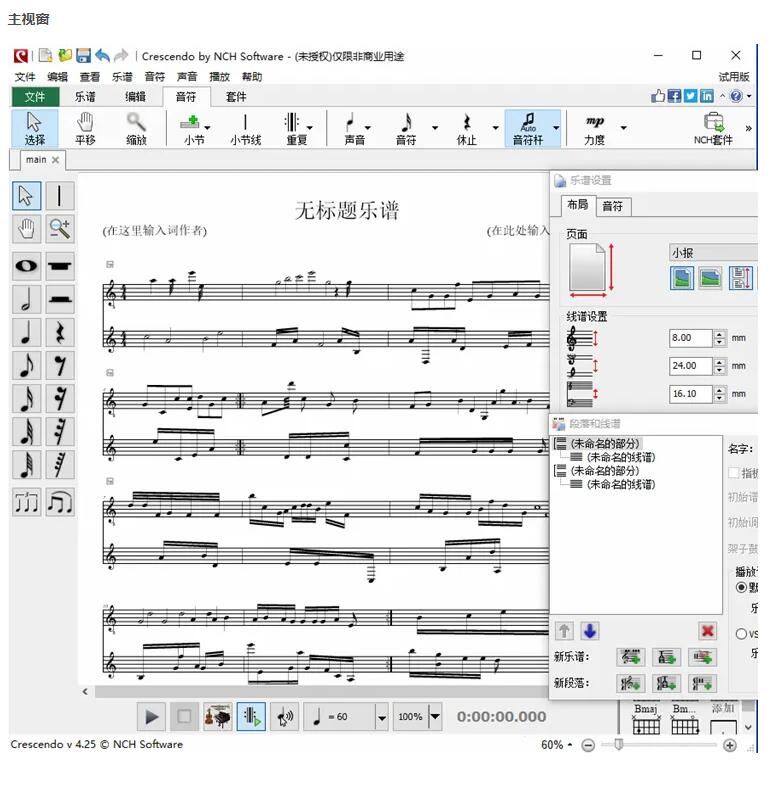The height and width of the screenshot is (789, 781).
Task: Expand the 100% playback speed dropdown
Action: coord(434,717)
